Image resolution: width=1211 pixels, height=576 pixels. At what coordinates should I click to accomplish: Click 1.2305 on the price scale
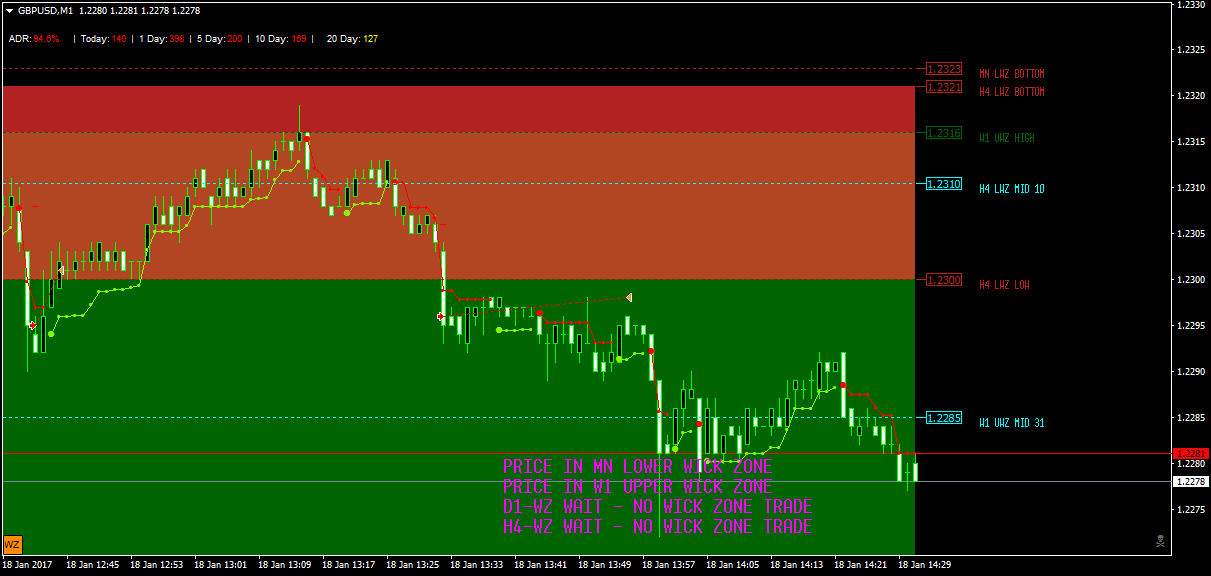1192,234
